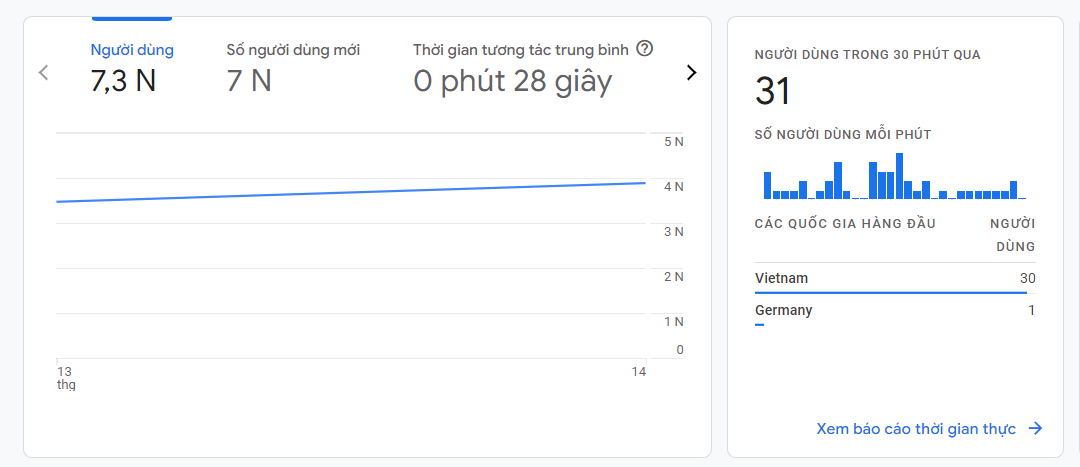
Task: Click the tallest bar in the users-per-minute chart
Action: (x=900, y=177)
